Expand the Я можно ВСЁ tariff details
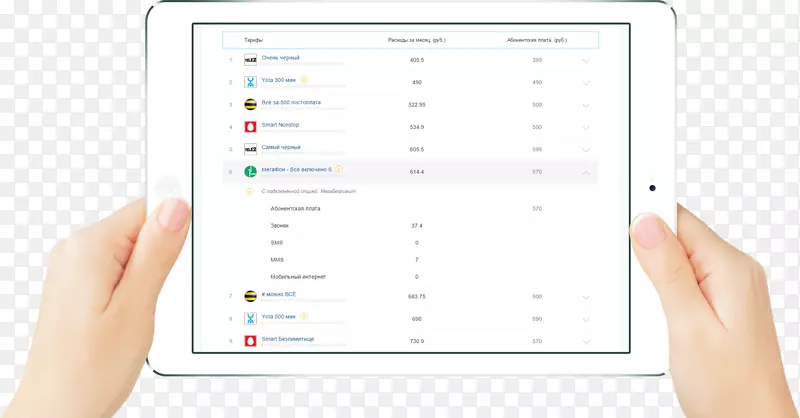Image resolution: width=800 pixels, height=418 pixels. (x=586, y=297)
